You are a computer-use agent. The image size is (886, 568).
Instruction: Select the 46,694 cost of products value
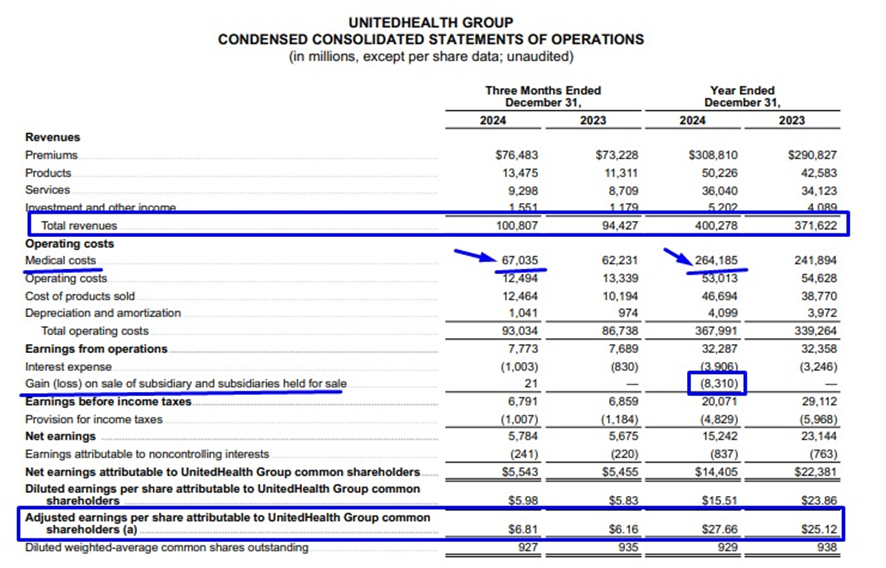click(719, 296)
